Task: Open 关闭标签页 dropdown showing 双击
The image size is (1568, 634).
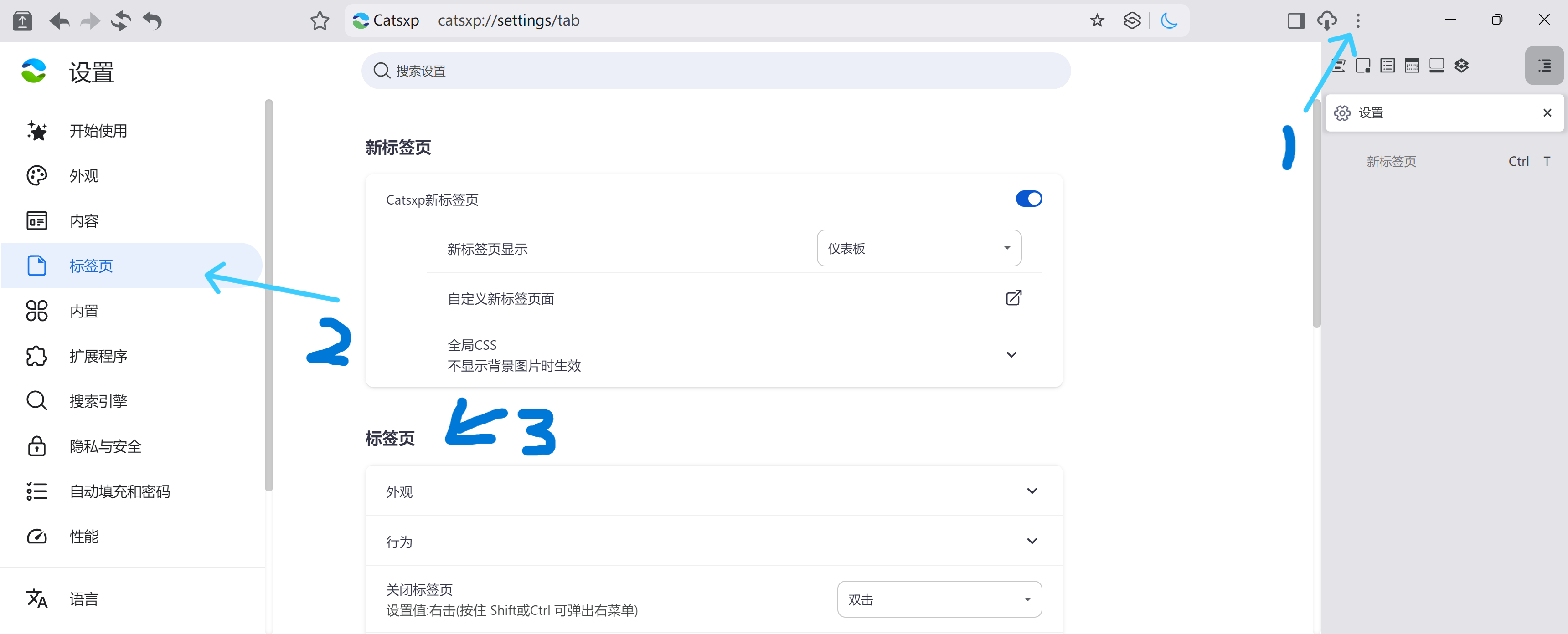Action: coord(939,599)
